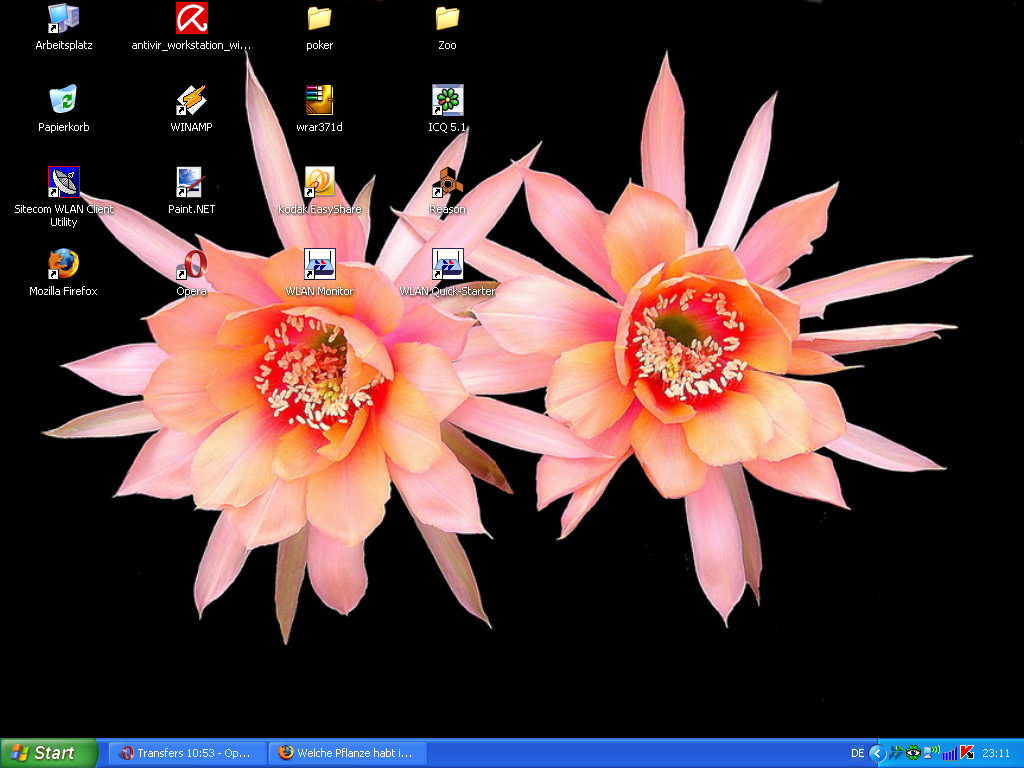Open the DE language bar selector
Image resolution: width=1024 pixels, height=768 pixels.
(857, 753)
